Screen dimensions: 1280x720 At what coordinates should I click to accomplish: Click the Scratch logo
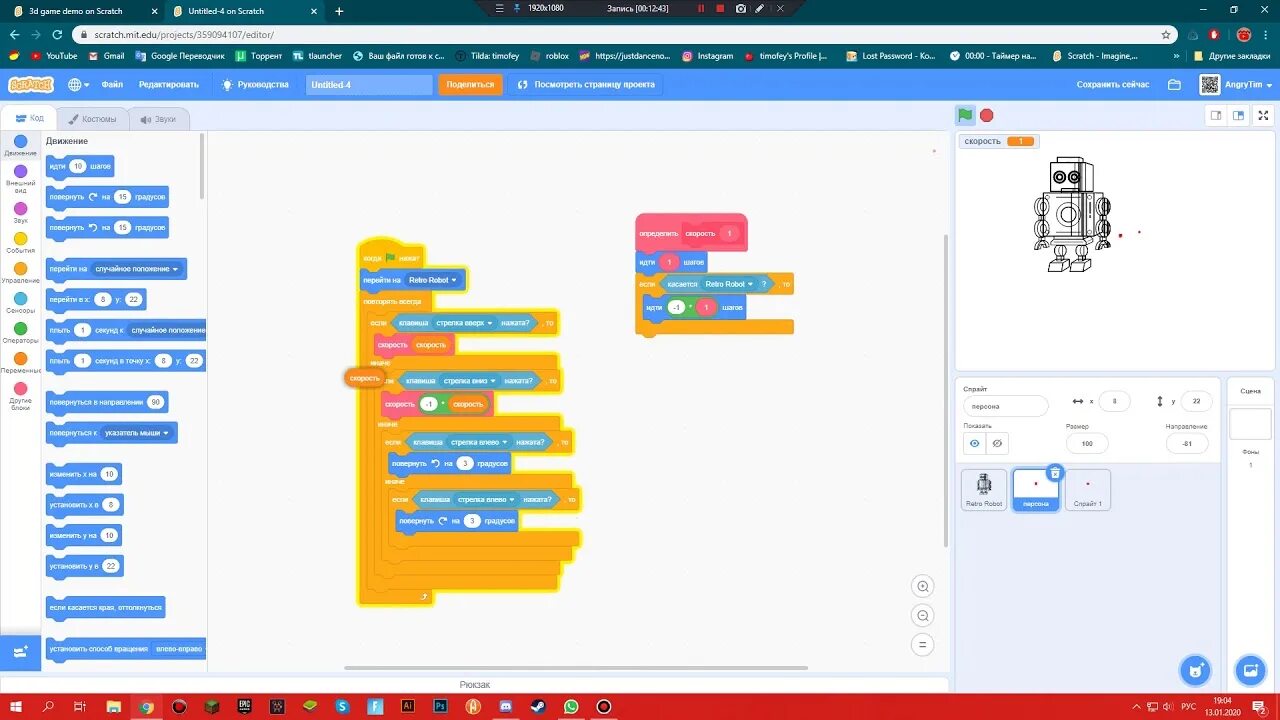(x=30, y=84)
